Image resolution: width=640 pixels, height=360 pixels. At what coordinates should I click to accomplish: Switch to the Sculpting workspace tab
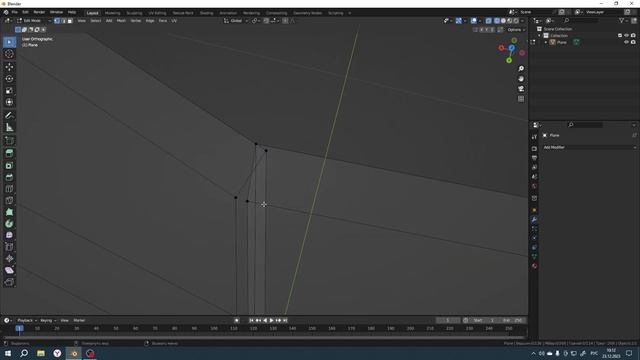coord(134,13)
